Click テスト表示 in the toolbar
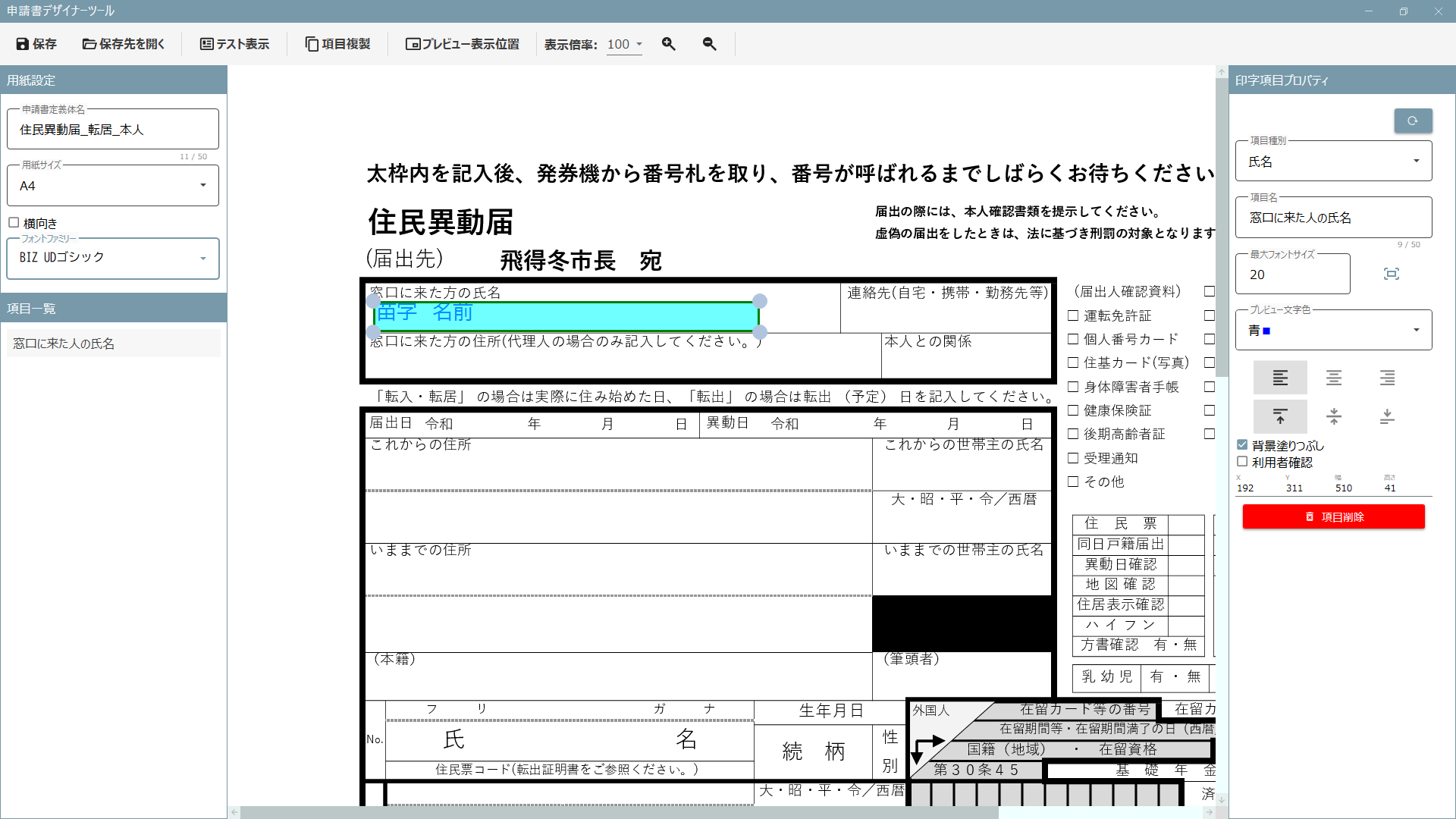Viewport: 1456px width, 819px height. point(235,44)
